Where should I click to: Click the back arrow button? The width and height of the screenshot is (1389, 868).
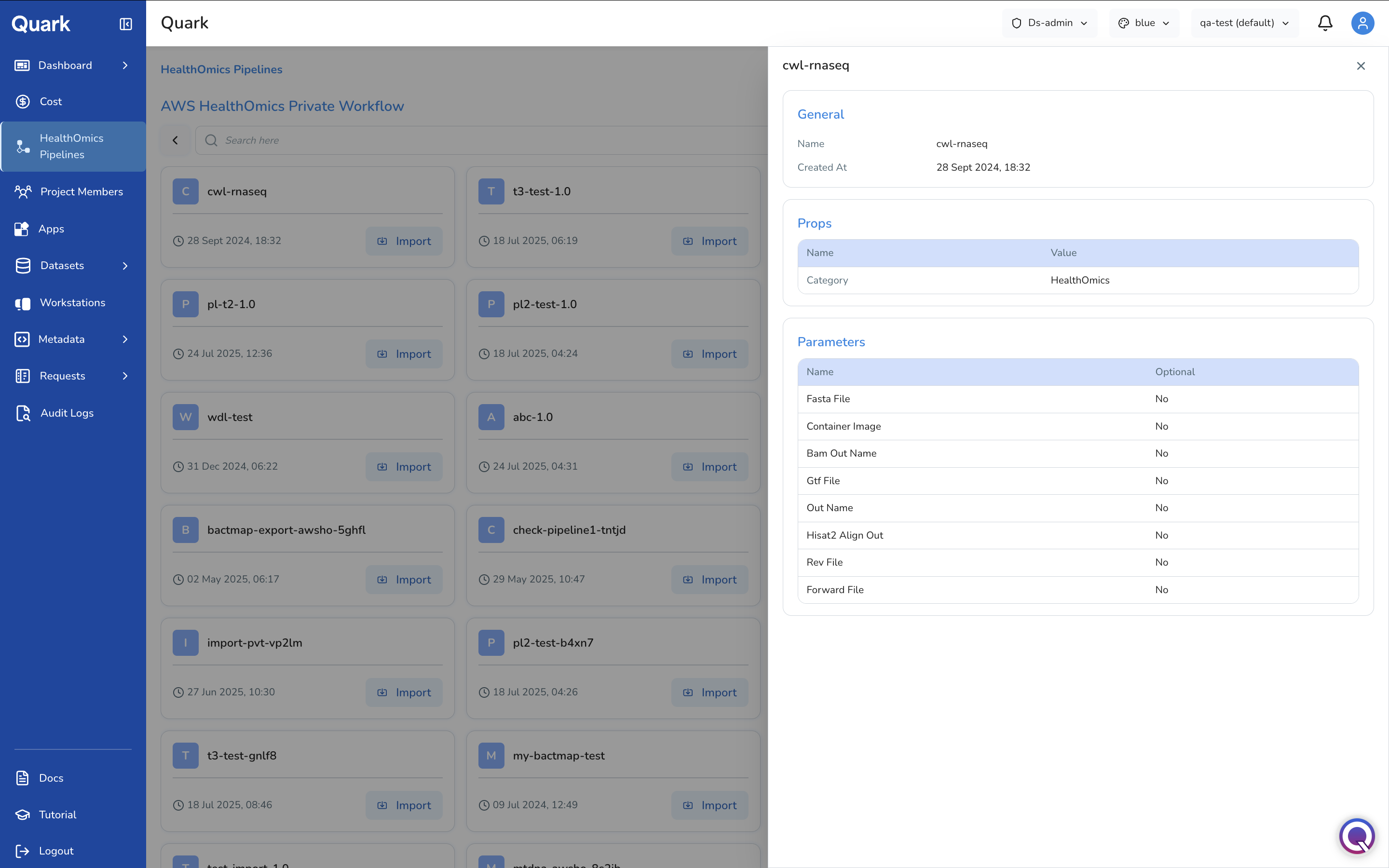tap(175, 140)
